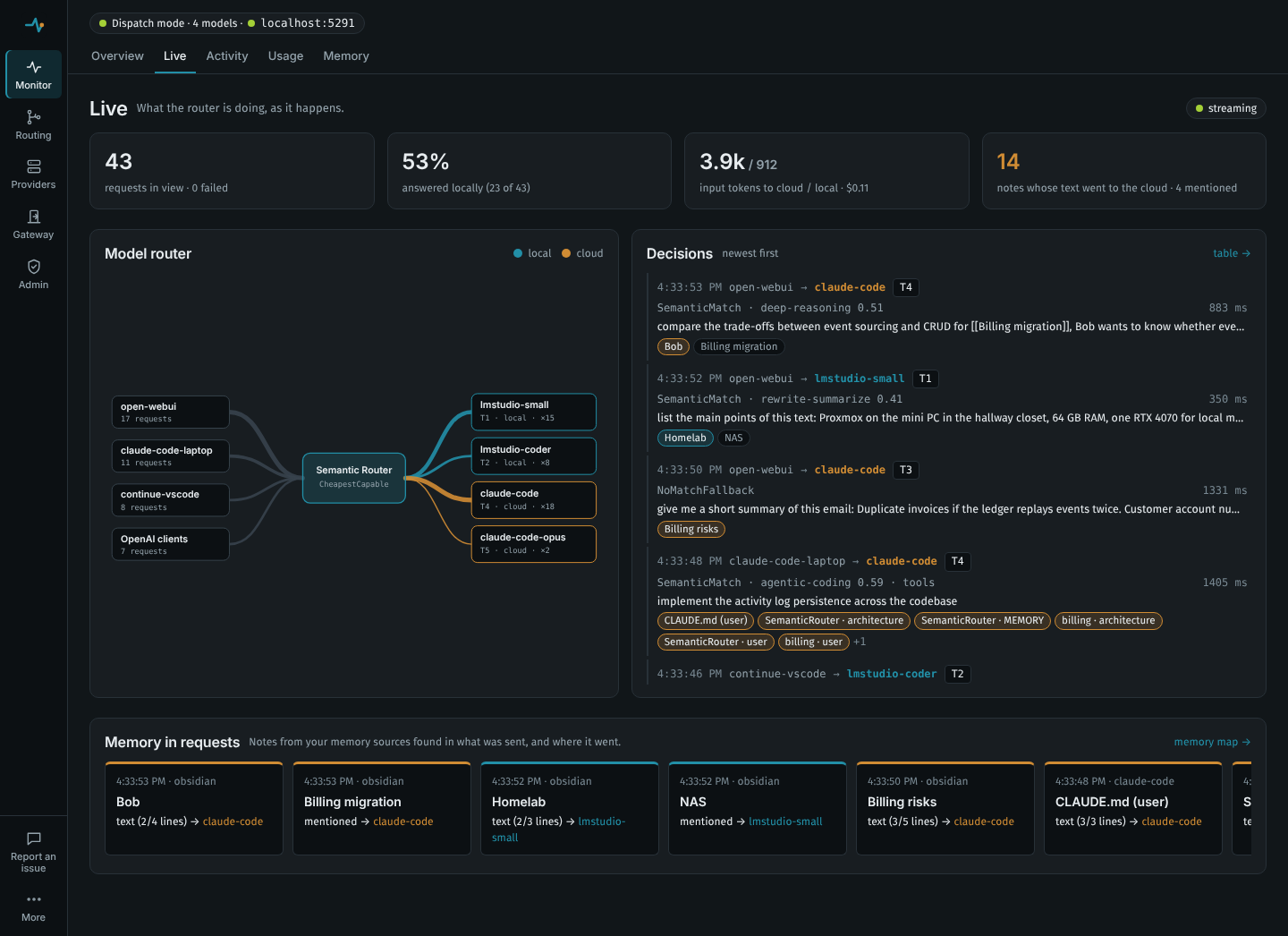This screenshot has width=1288, height=936.
Task: Select the continue-vscode client node
Action: click(170, 500)
